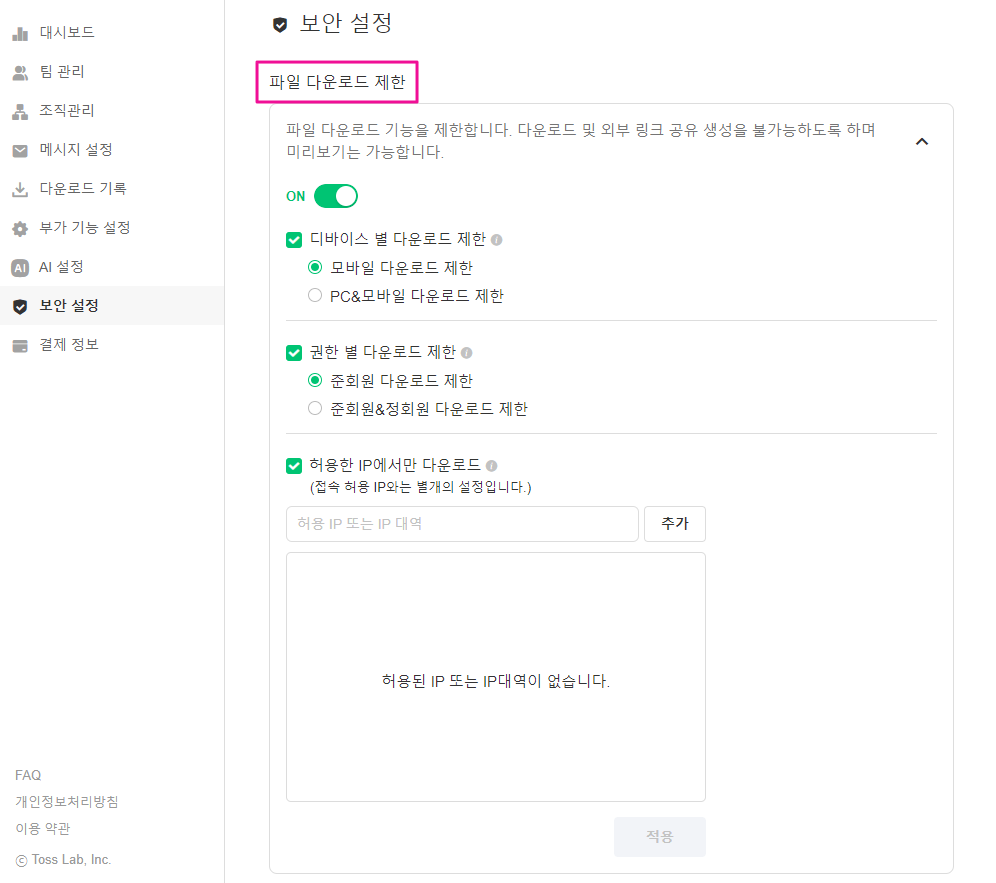Click the 부가 기능 설정 gear icon
This screenshot has height=883, width=996.
tap(20, 228)
